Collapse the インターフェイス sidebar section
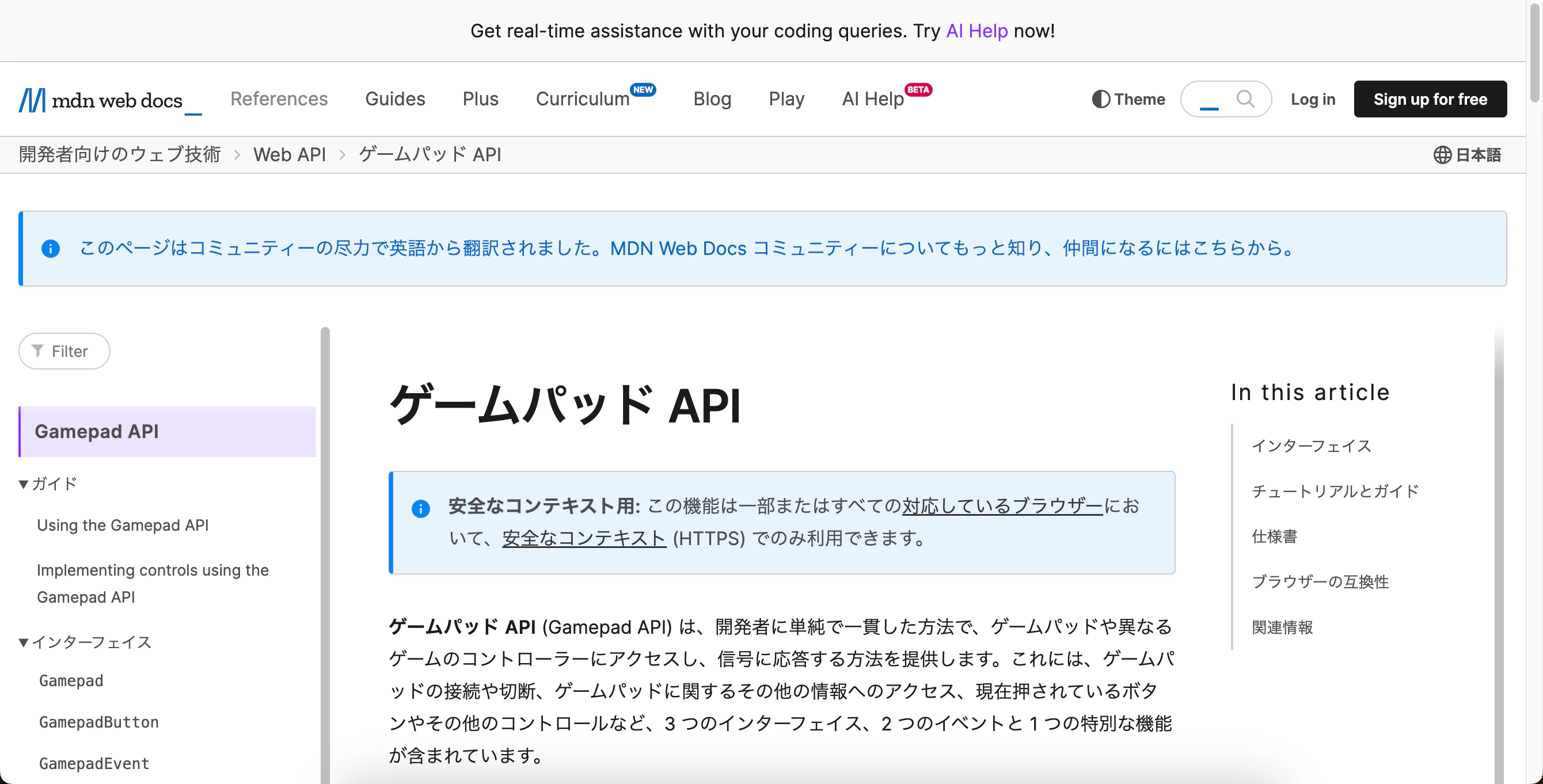1543x784 pixels. [x=85, y=642]
